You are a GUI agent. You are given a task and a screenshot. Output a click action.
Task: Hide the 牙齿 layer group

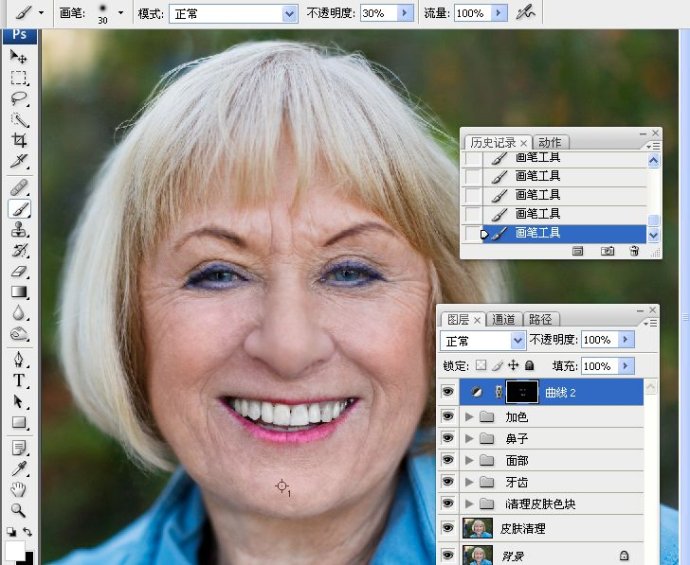pyautogui.click(x=448, y=481)
